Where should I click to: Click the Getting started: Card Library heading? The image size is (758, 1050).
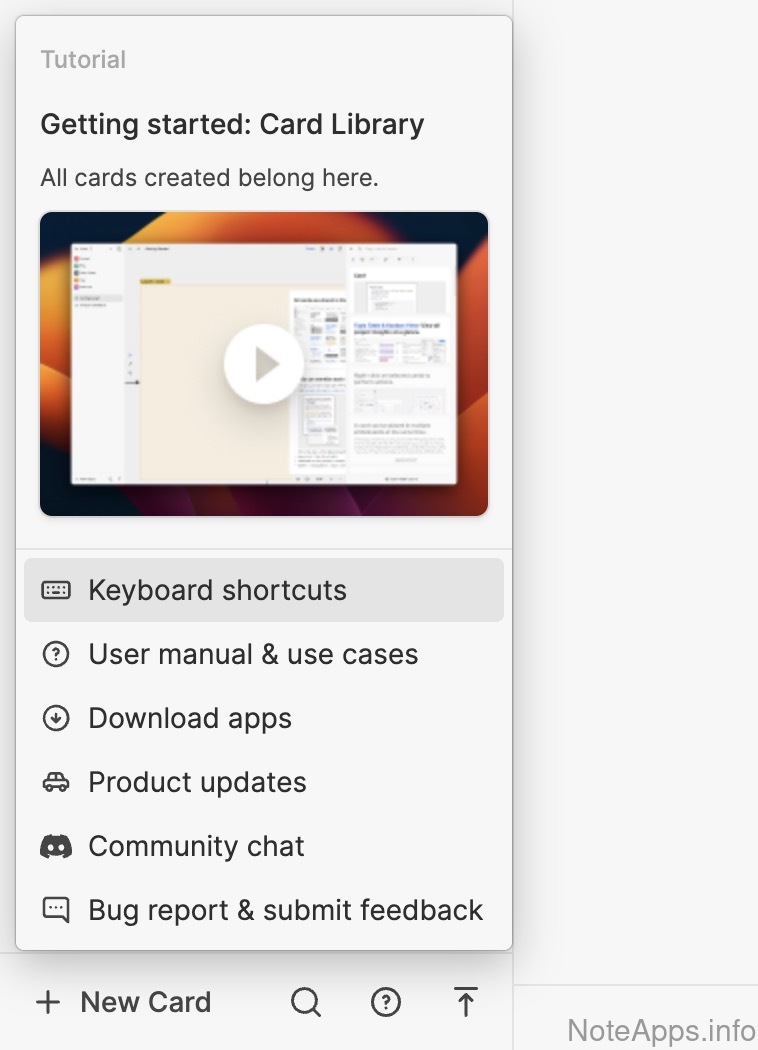[232, 124]
